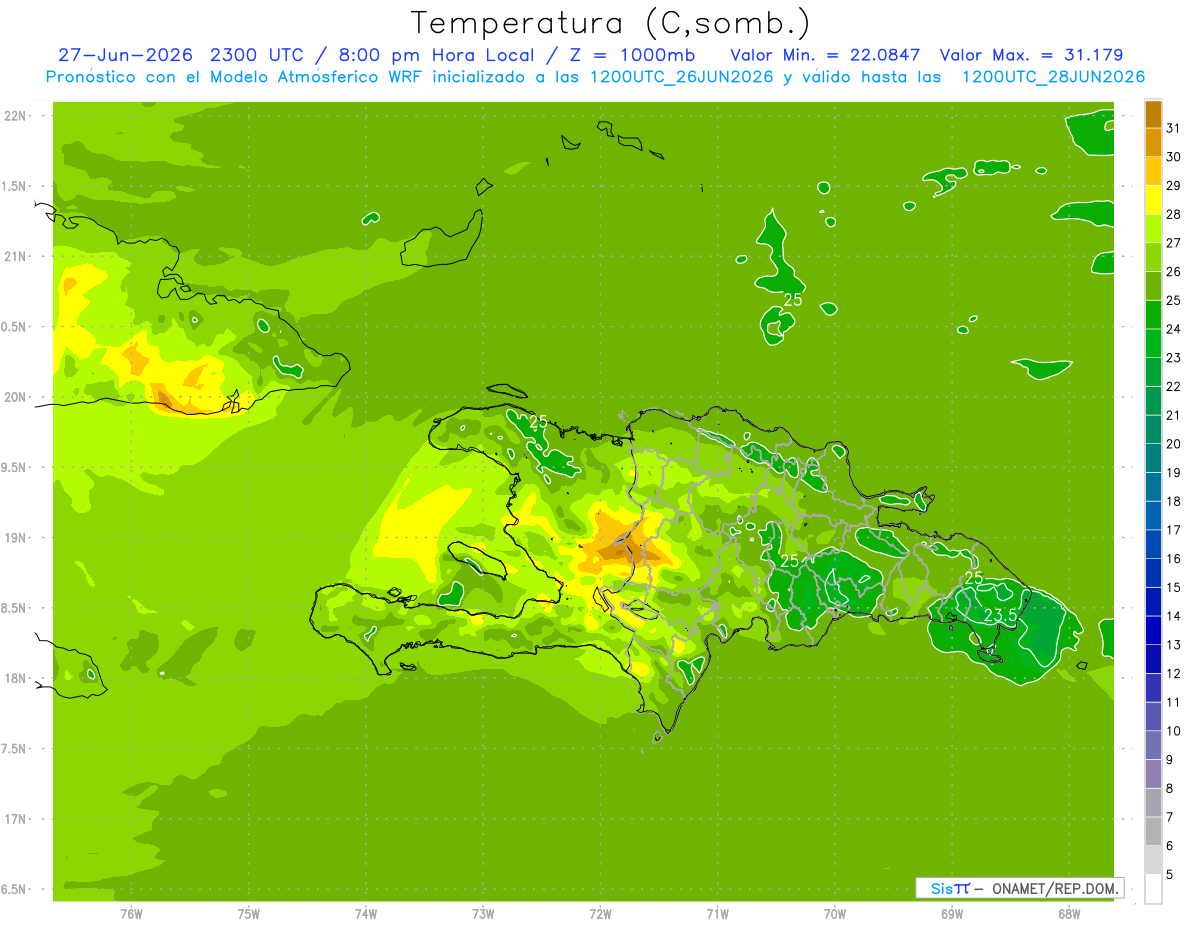Click the "18N" latitude label
1200x927 pixels.
(15, 678)
